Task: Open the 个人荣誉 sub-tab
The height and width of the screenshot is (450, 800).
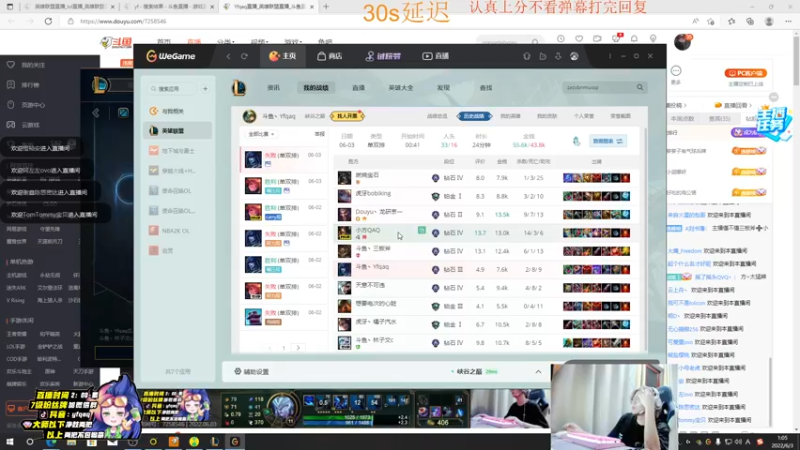Action: click(x=584, y=116)
